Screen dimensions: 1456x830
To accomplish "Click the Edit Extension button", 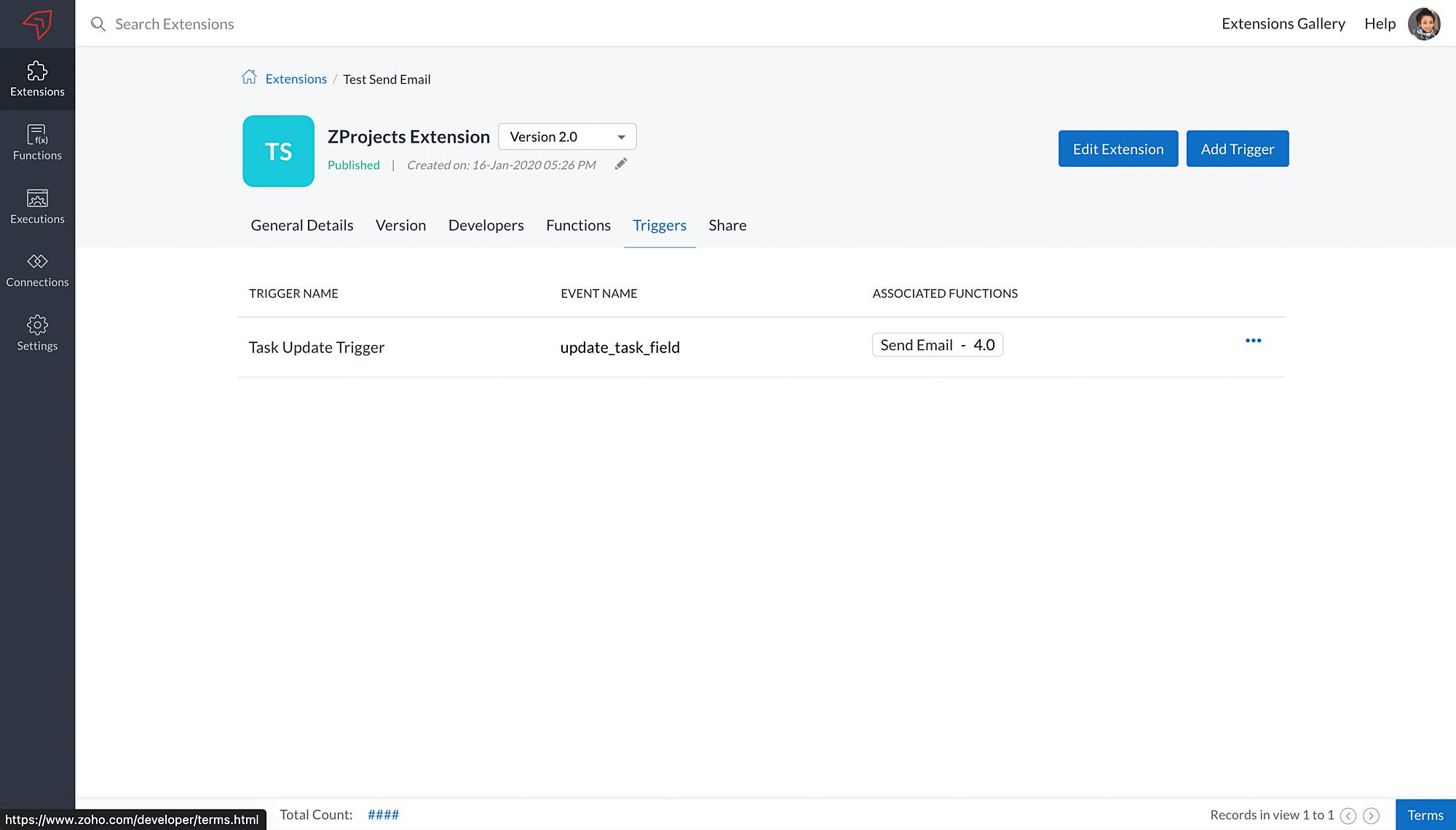I will tap(1117, 149).
